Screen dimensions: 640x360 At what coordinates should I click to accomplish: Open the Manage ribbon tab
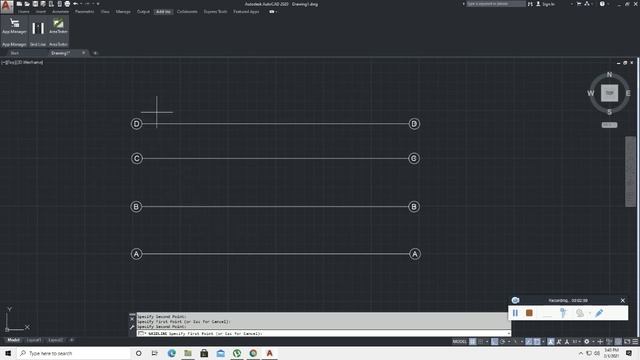click(123, 12)
